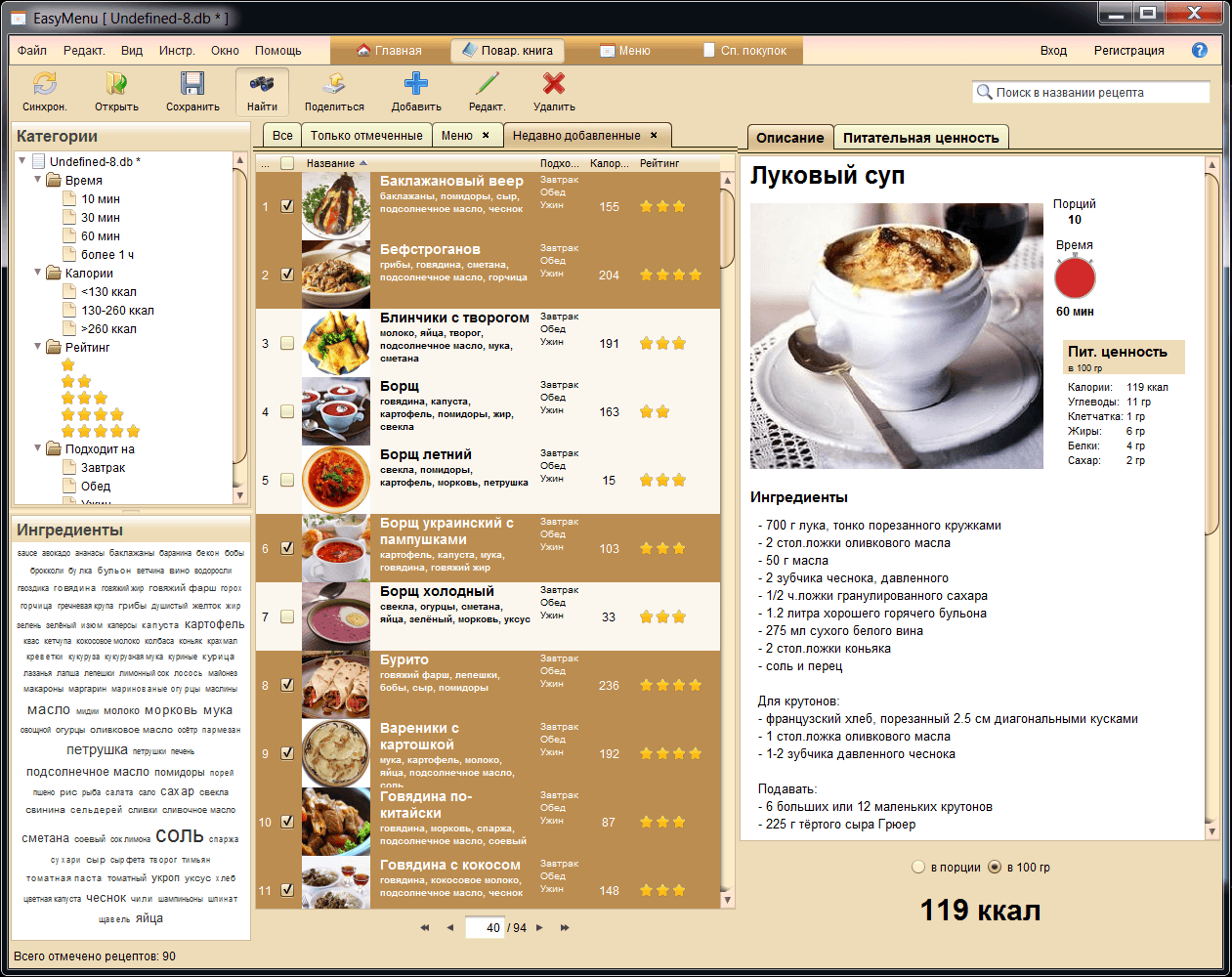Save database with Сохранить icon
Screen dimensions: 1232x977
pos(192,85)
